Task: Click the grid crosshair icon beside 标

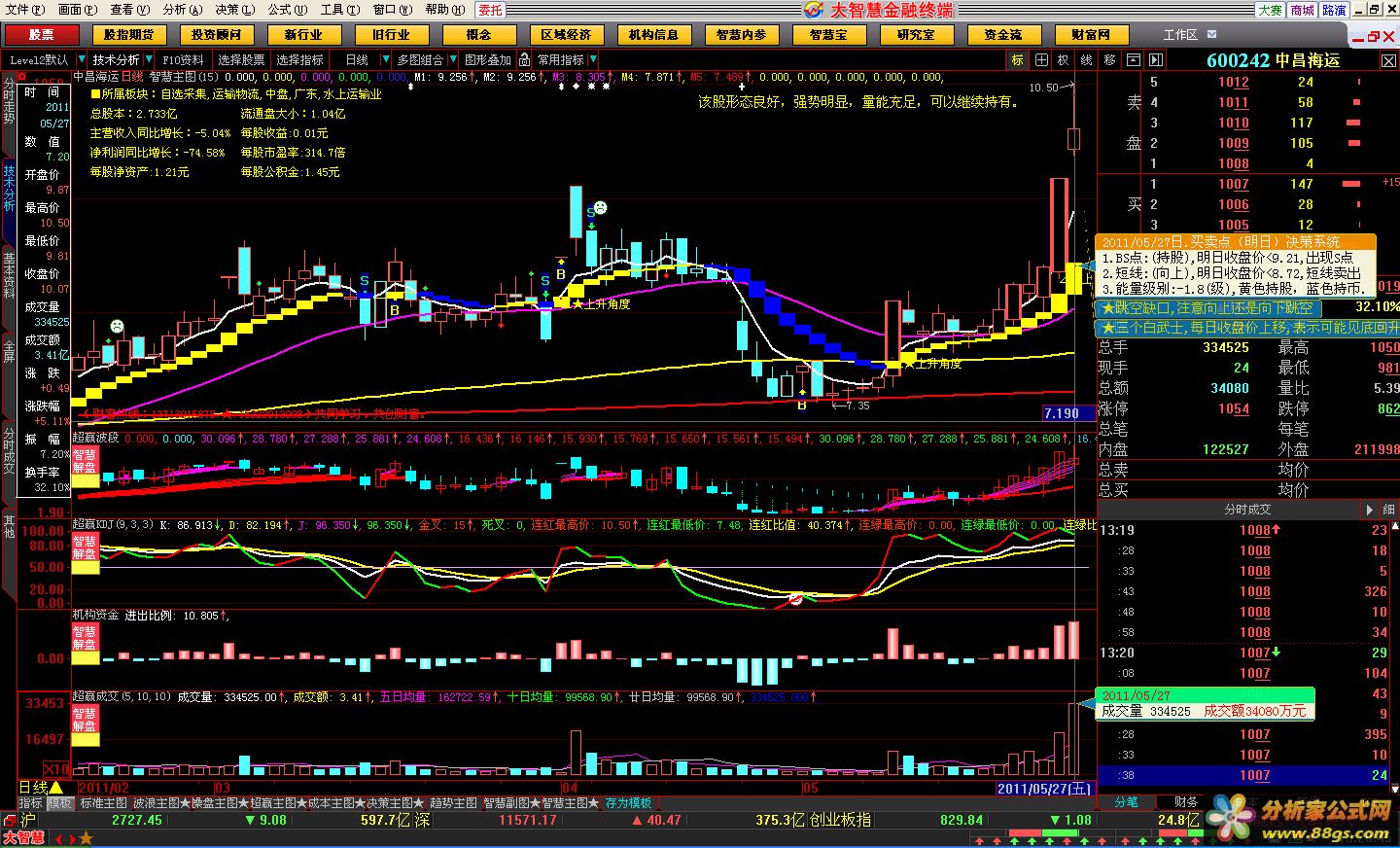Action: (x=1041, y=59)
